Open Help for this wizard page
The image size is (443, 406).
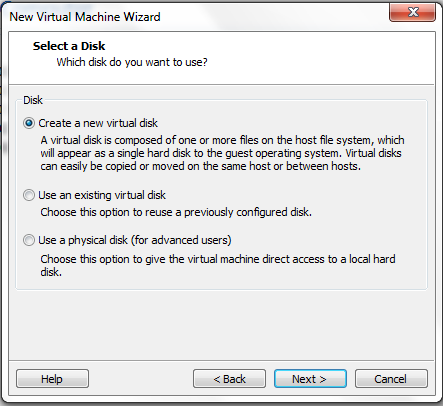click(x=52, y=379)
